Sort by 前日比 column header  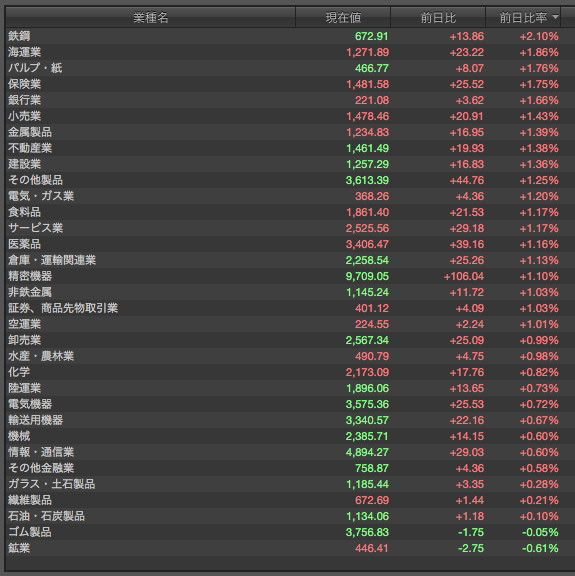click(x=438, y=18)
